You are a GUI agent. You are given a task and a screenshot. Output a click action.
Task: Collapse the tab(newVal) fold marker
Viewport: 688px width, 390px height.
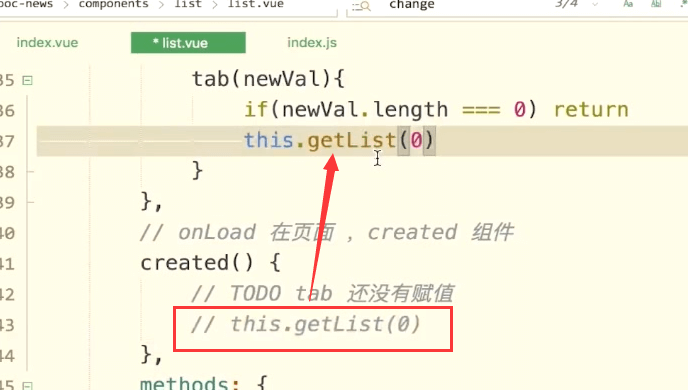click(27, 80)
